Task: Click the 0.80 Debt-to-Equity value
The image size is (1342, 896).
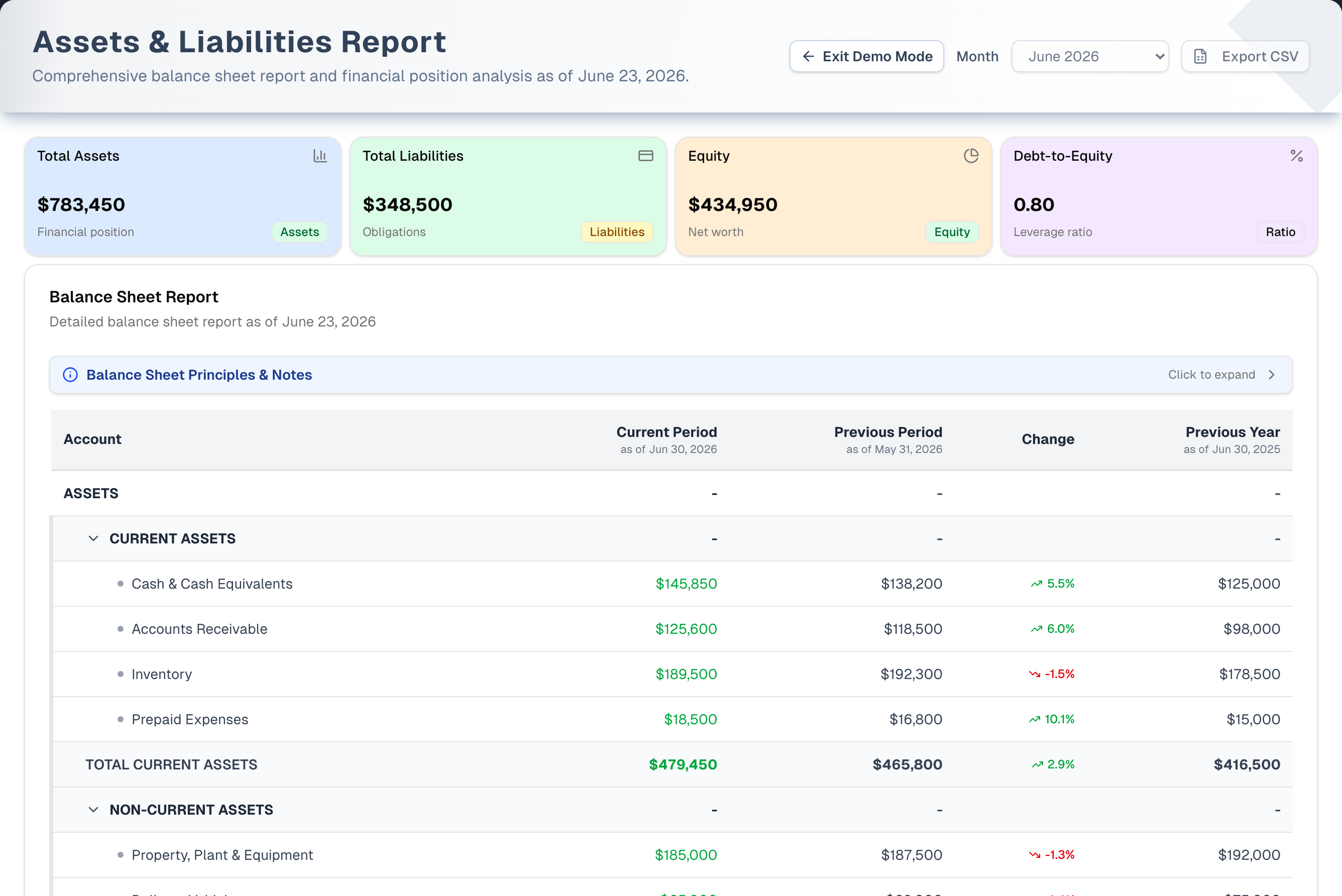Action: [1034, 204]
